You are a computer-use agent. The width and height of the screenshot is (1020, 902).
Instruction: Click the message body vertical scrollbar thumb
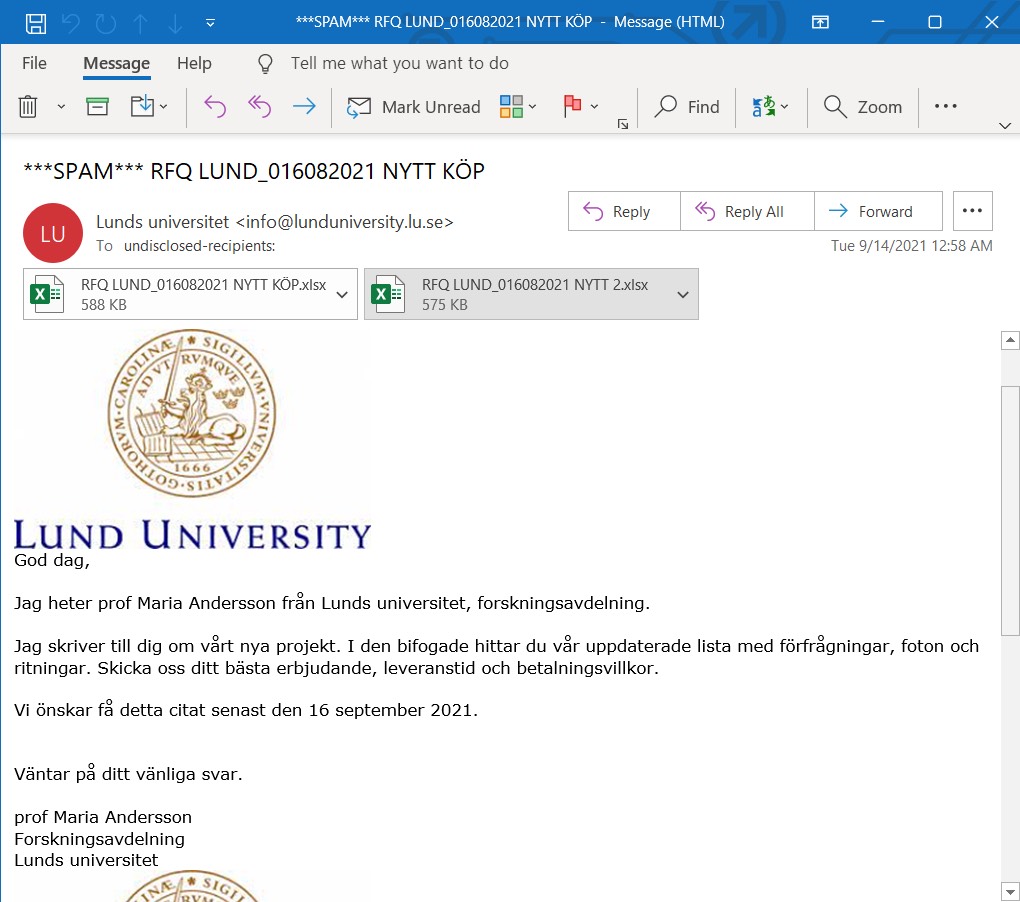1010,510
